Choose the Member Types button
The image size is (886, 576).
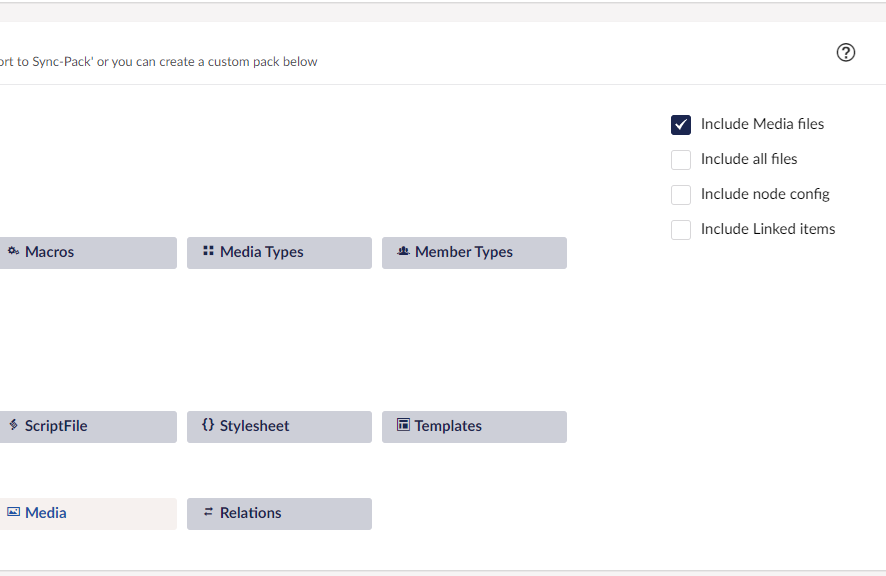(x=474, y=253)
